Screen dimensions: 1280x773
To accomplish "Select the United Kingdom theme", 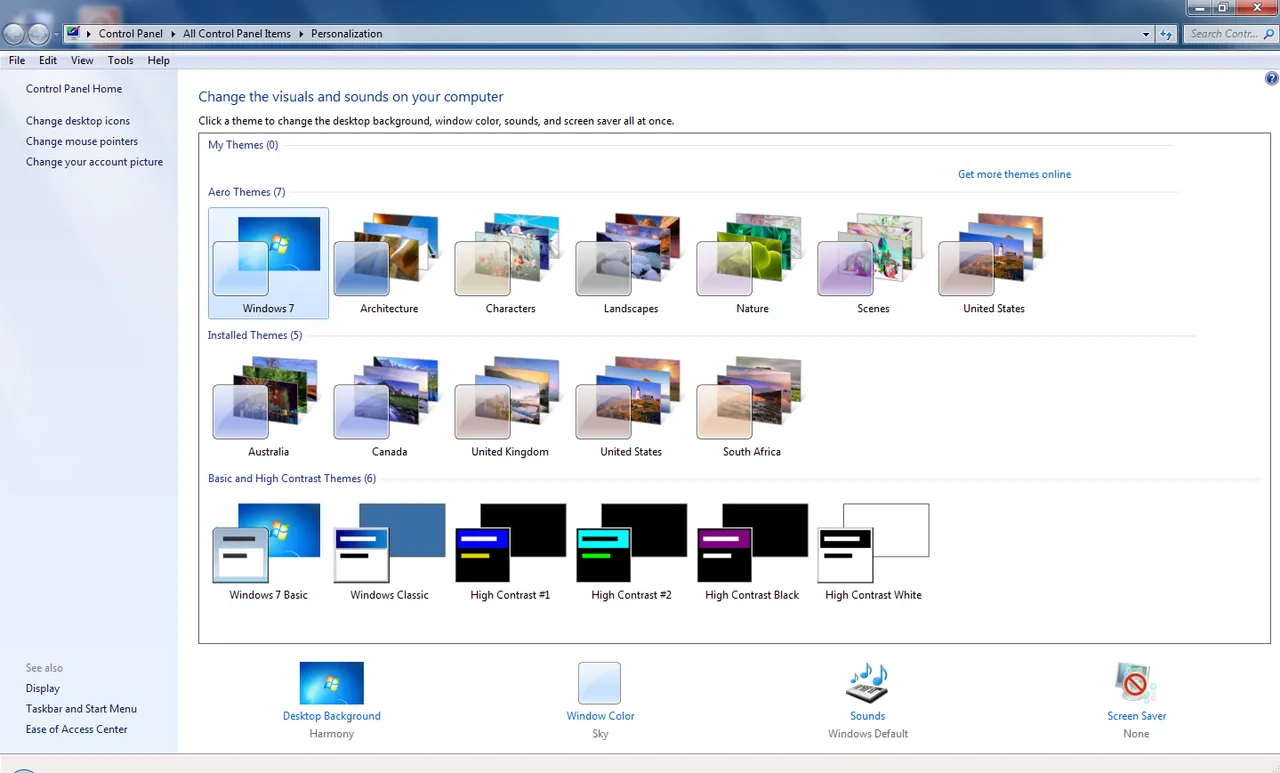I will pos(510,406).
